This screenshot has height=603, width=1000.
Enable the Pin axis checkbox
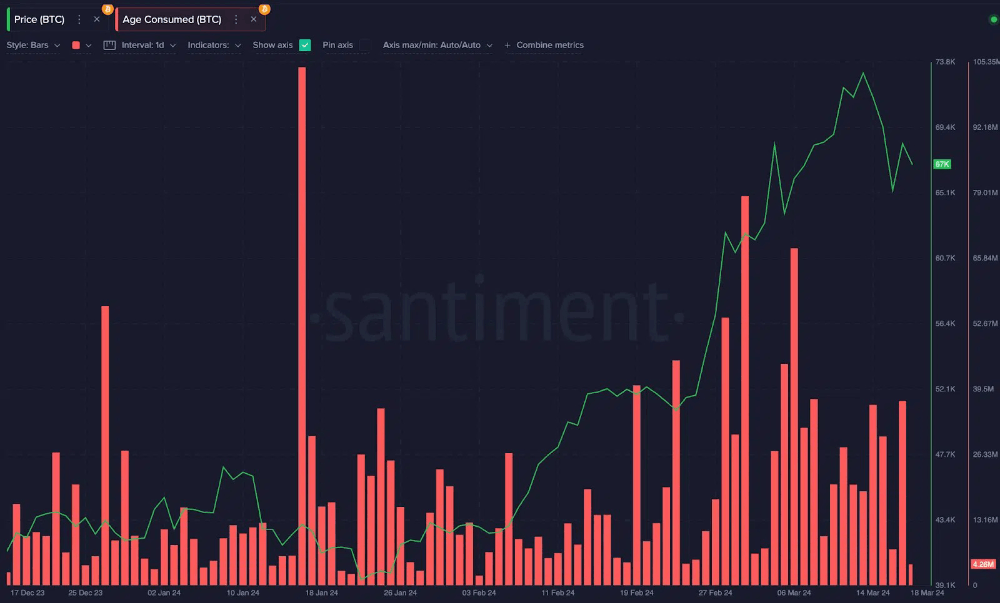[x=365, y=45]
